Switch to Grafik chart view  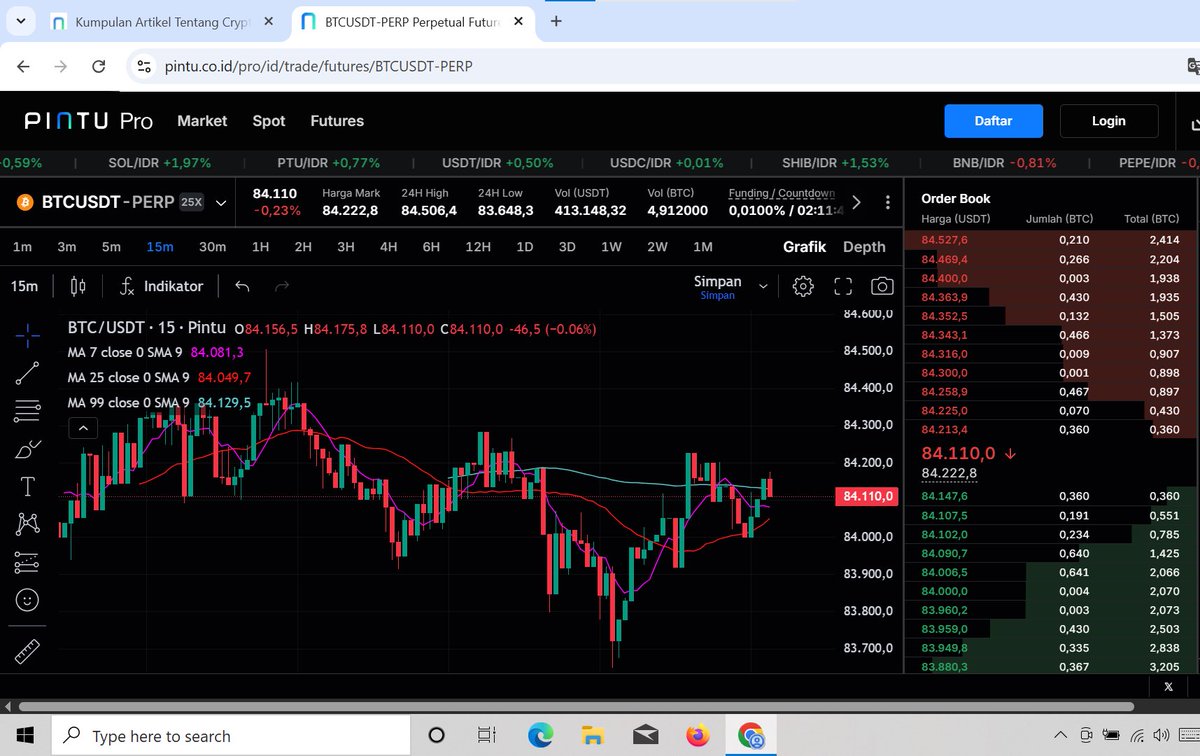click(804, 247)
